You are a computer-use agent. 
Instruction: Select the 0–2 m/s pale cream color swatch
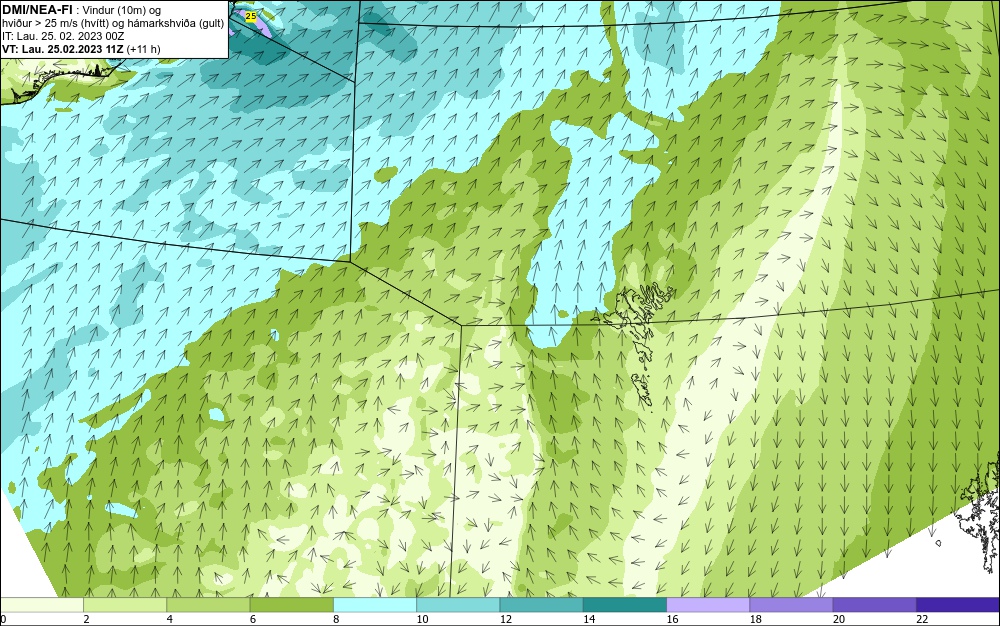coord(41,605)
